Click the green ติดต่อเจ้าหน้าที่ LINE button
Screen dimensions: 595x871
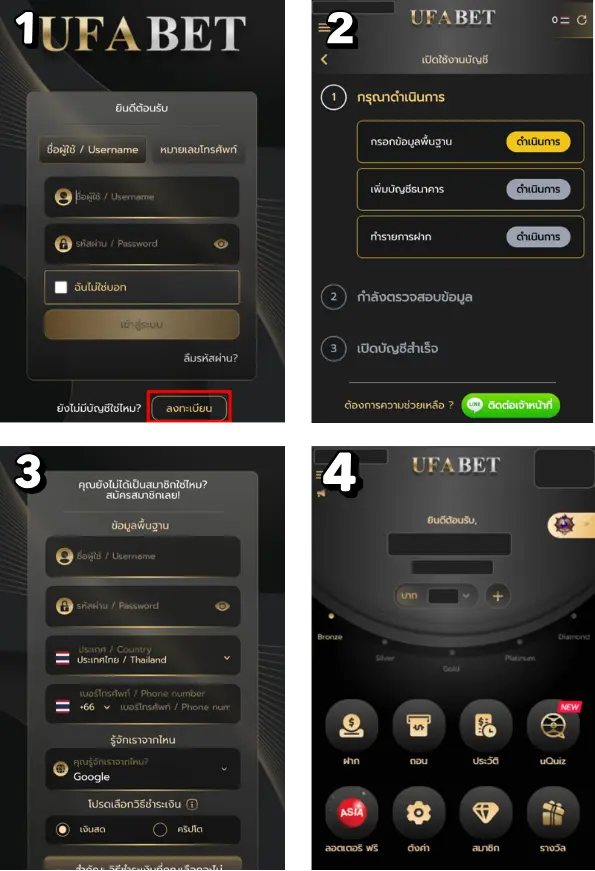[x=511, y=405]
